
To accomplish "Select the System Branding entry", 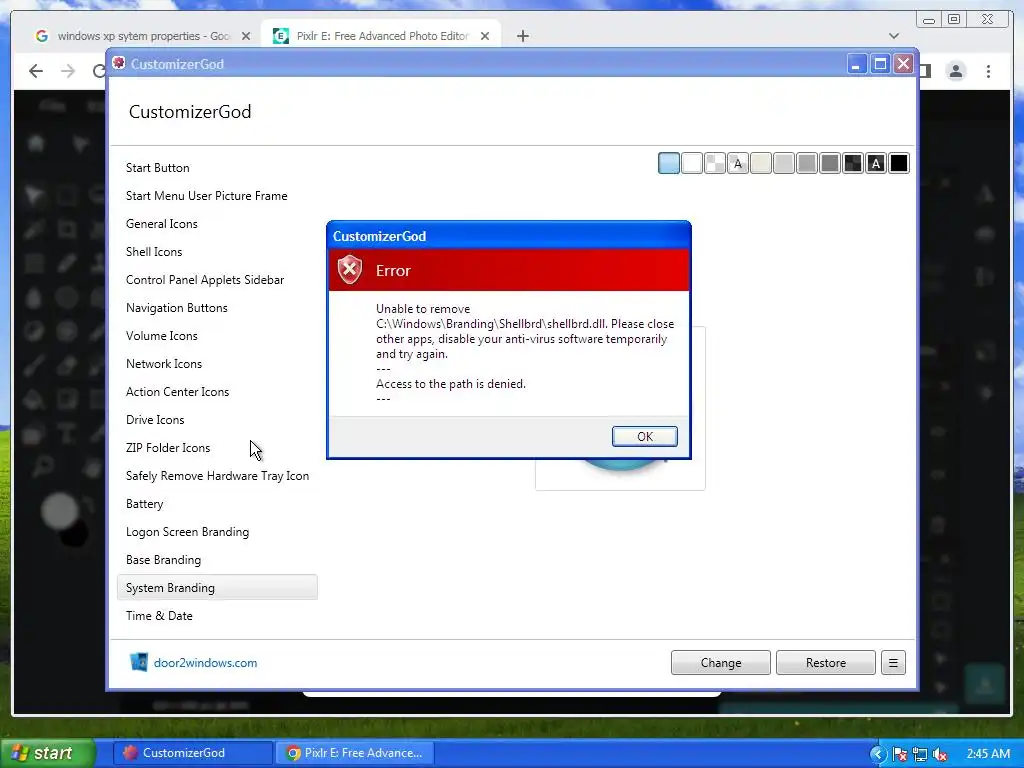I will (x=217, y=588).
